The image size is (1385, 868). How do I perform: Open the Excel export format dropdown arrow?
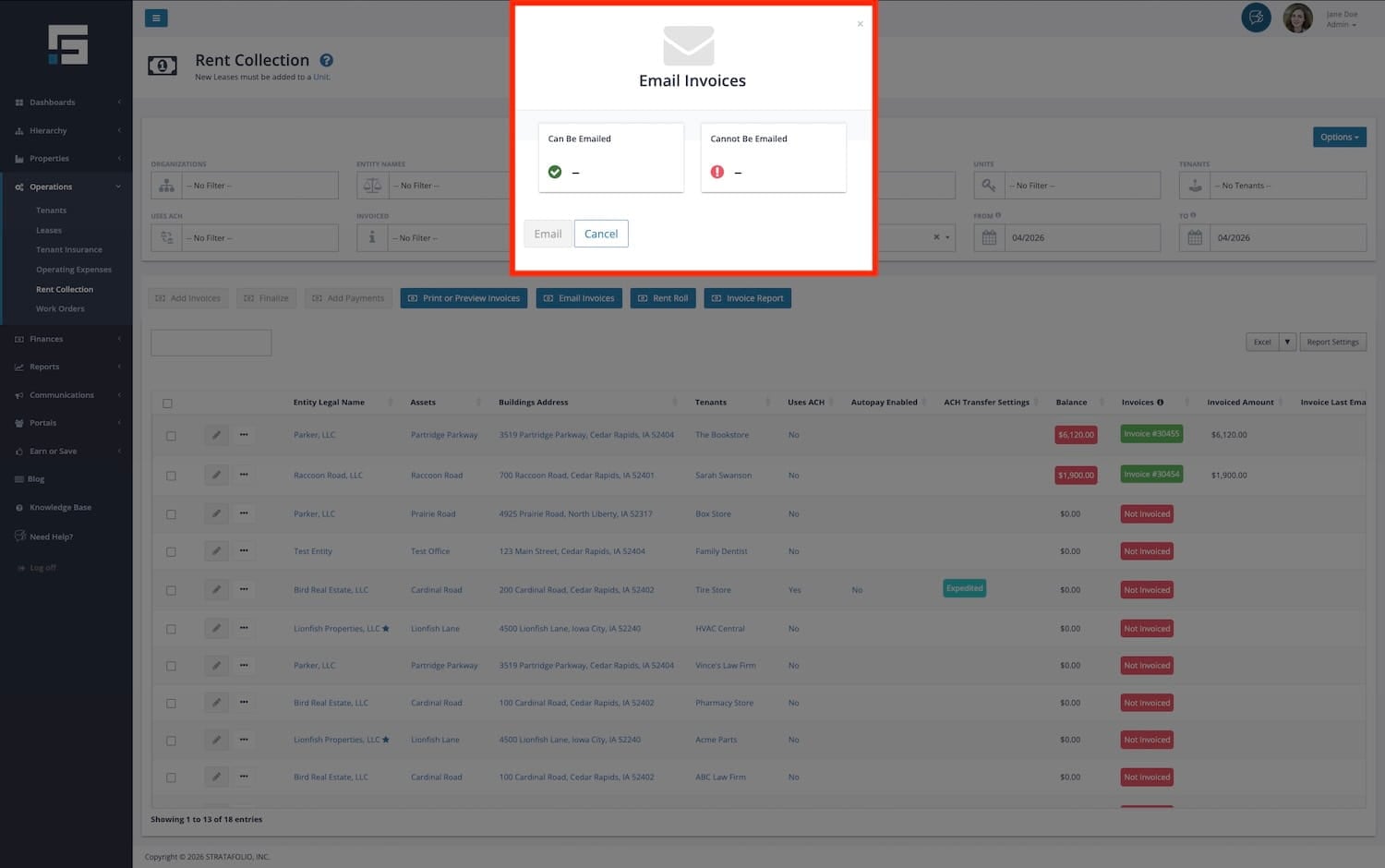pyautogui.click(x=1287, y=342)
